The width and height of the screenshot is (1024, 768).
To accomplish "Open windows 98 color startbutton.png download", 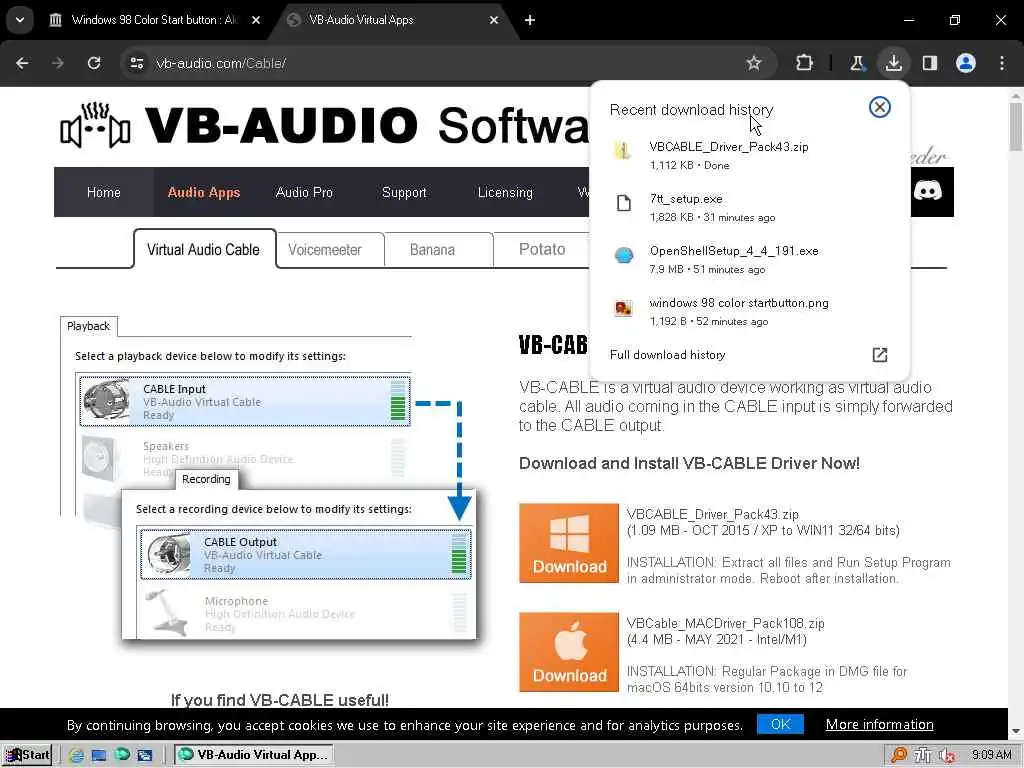I will pyautogui.click(x=748, y=312).
